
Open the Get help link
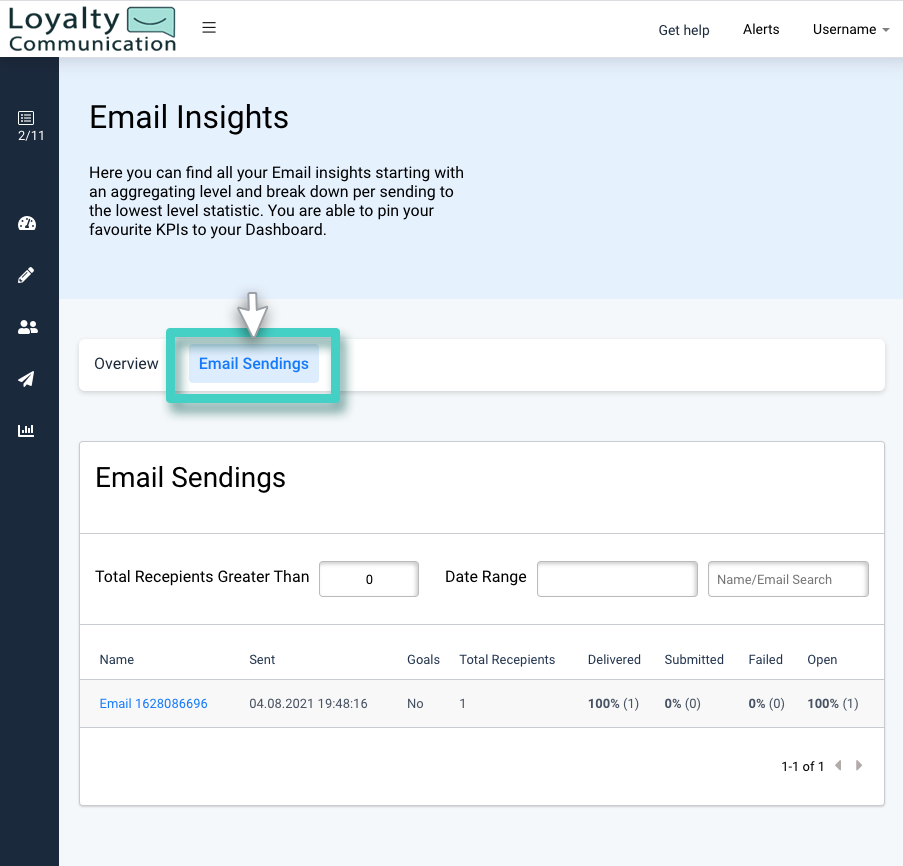point(683,30)
